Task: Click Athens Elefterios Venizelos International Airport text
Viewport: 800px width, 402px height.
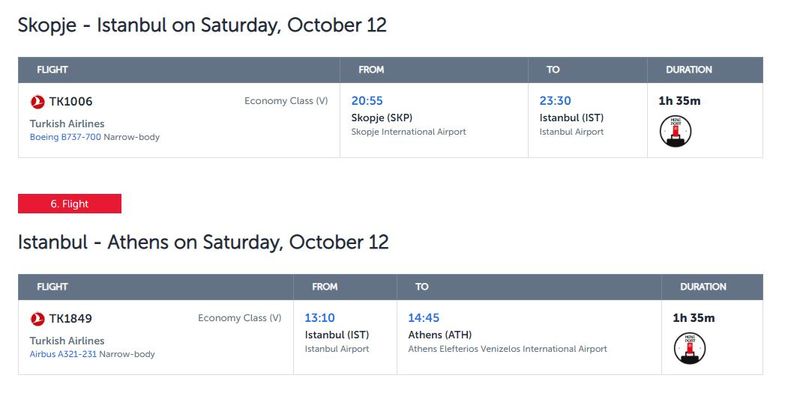Action: coord(508,349)
